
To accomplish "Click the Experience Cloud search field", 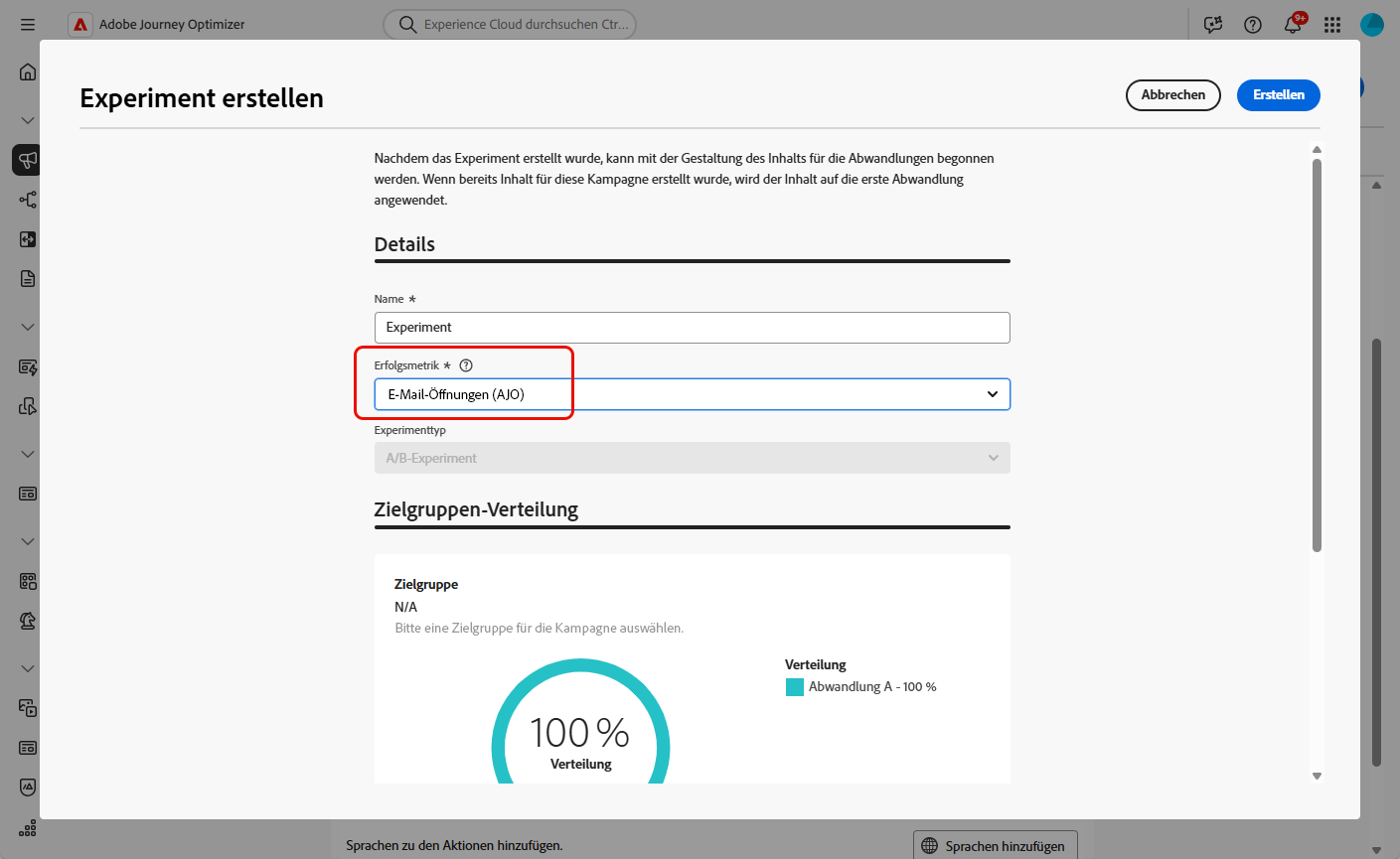I will click(x=510, y=25).
